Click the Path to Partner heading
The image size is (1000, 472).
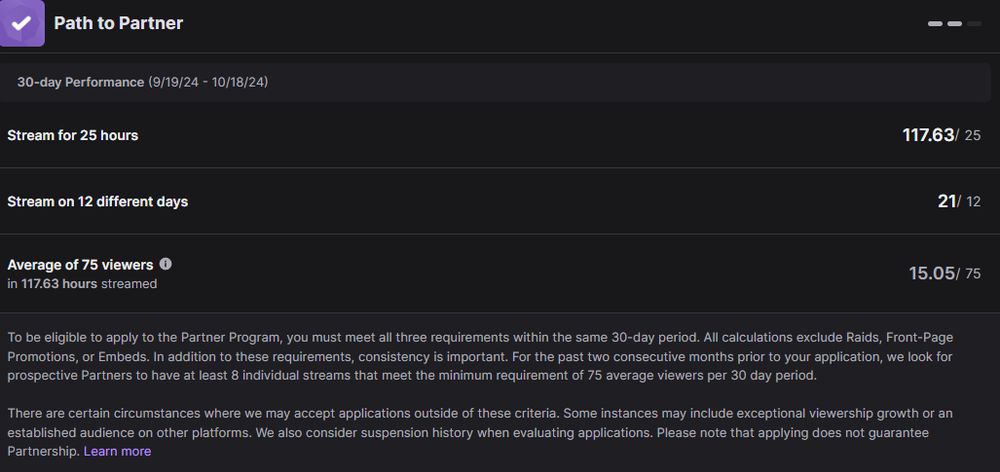click(118, 23)
